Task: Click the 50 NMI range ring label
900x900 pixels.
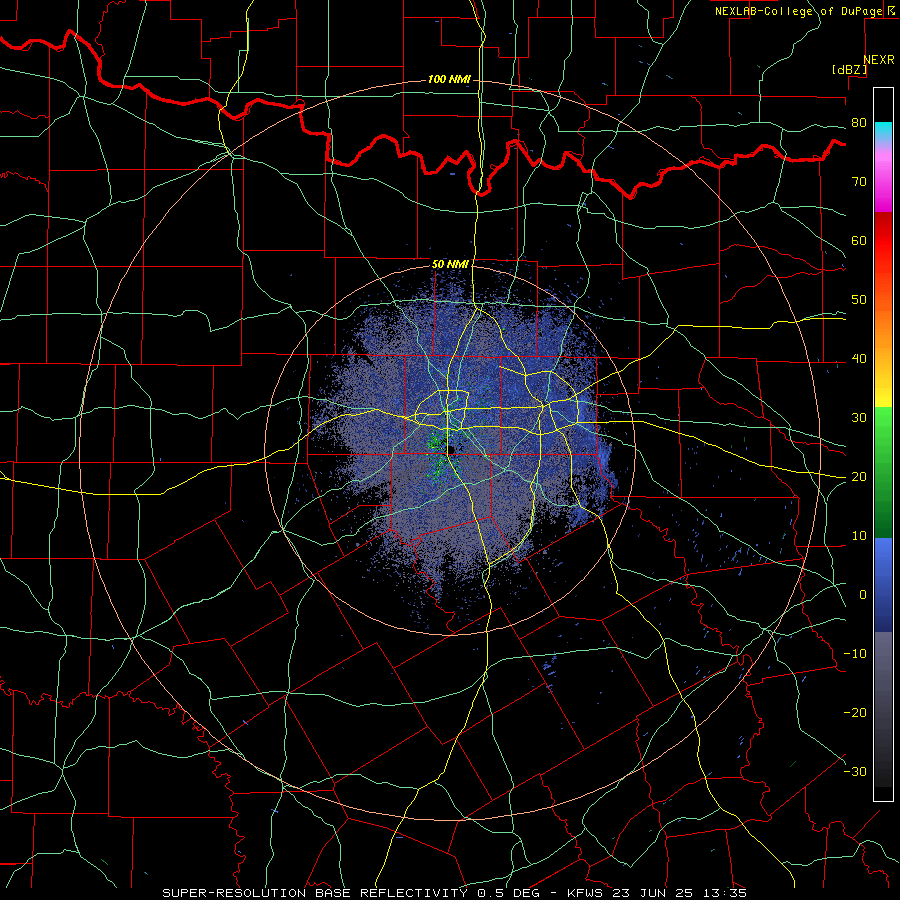Action: pos(450,264)
